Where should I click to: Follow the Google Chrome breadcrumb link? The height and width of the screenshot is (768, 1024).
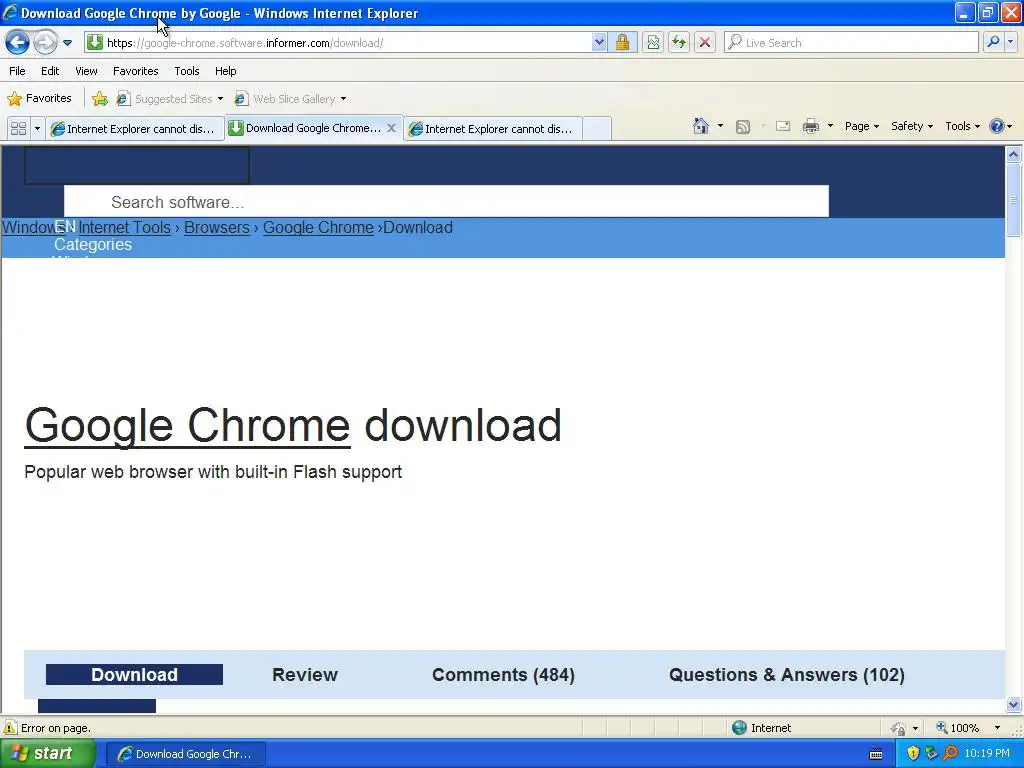coord(318,227)
